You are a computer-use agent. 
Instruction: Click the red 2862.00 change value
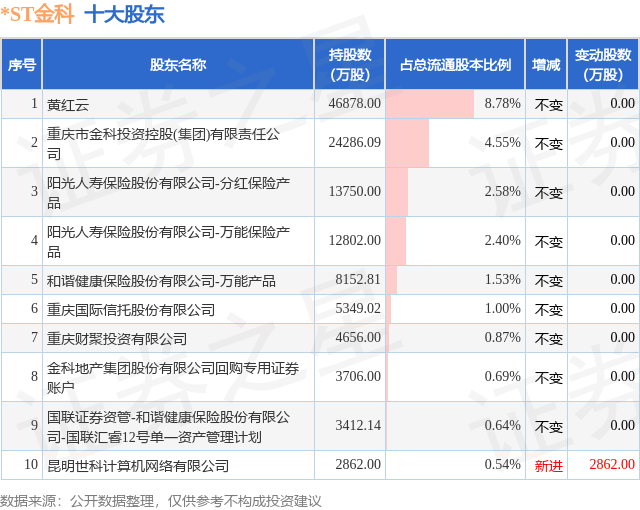point(612,464)
